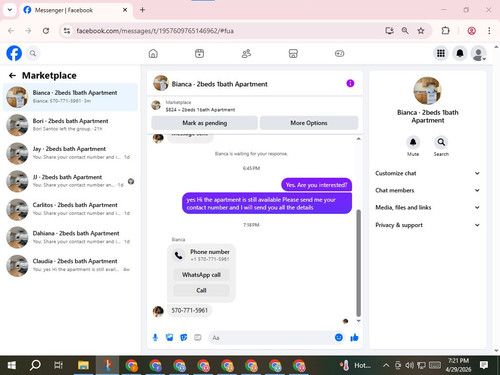Open Dahiana - 2beds bath Apartment chat
Image resolution: width=500 pixels, height=375 pixels.
(x=70, y=237)
